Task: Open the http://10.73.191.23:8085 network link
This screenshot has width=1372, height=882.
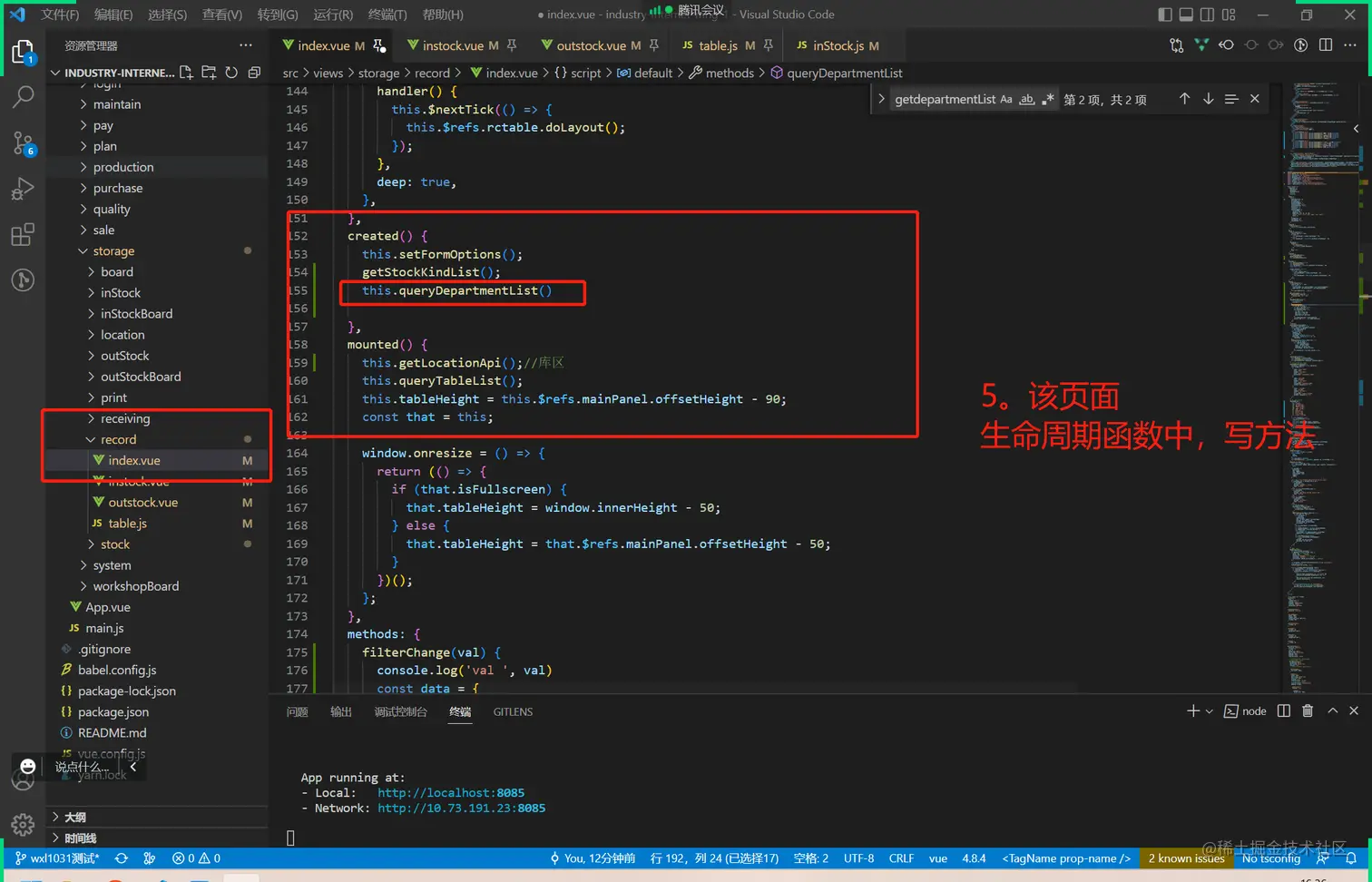Action: click(462, 808)
